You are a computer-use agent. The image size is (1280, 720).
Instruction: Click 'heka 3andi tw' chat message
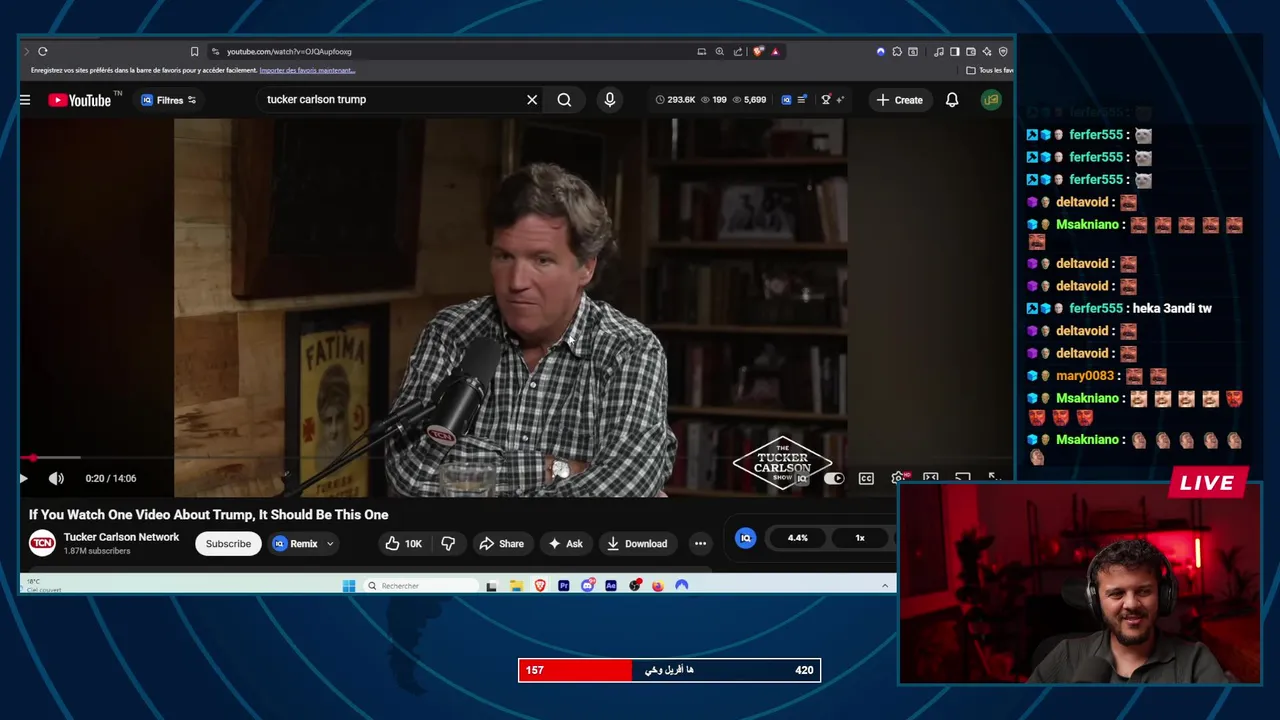[x=1170, y=308]
